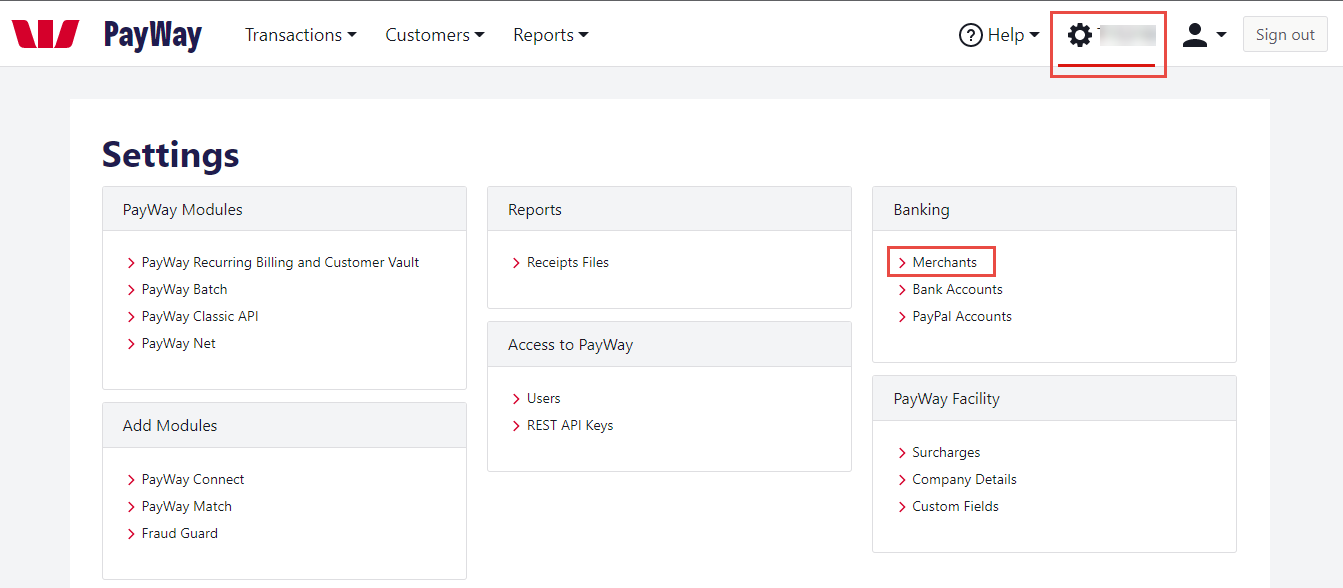
Task: Open PayPal Accounts settings
Action: (962, 317)
